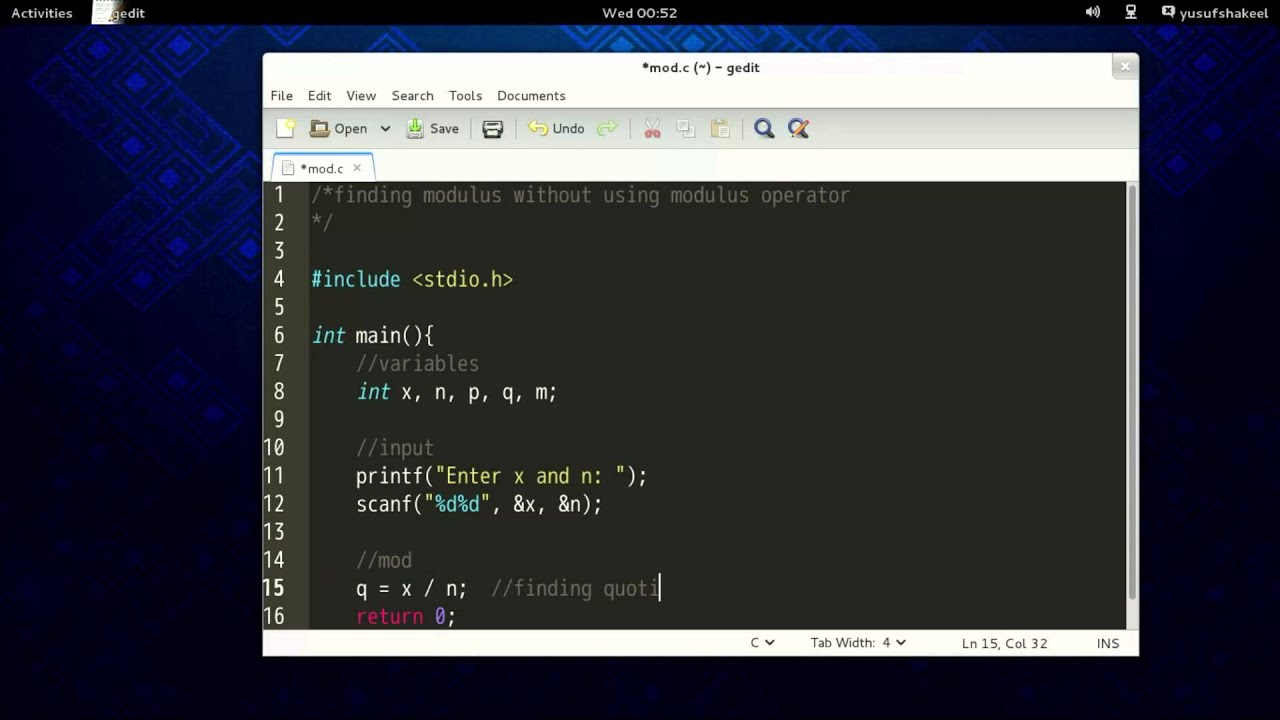
Task: Click the //mod comment line
Action: coord(384,560)
